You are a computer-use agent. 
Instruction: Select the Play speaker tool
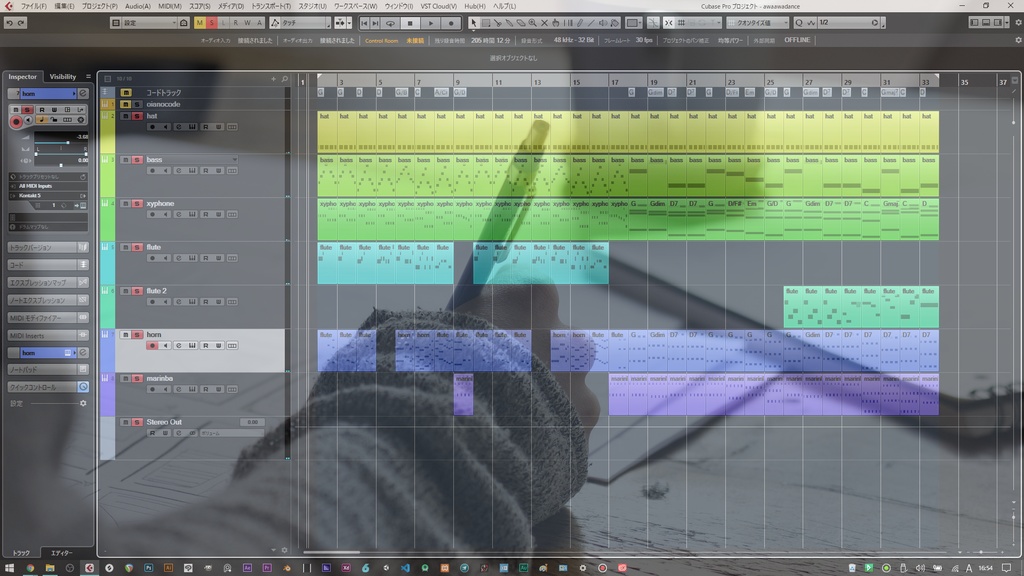coord(603,23)
